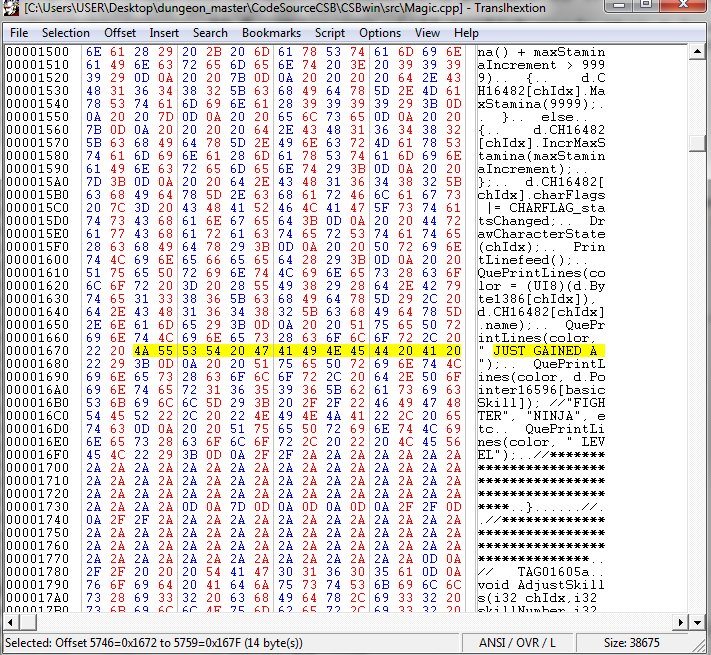Open the Insert menu

point(164,33)
